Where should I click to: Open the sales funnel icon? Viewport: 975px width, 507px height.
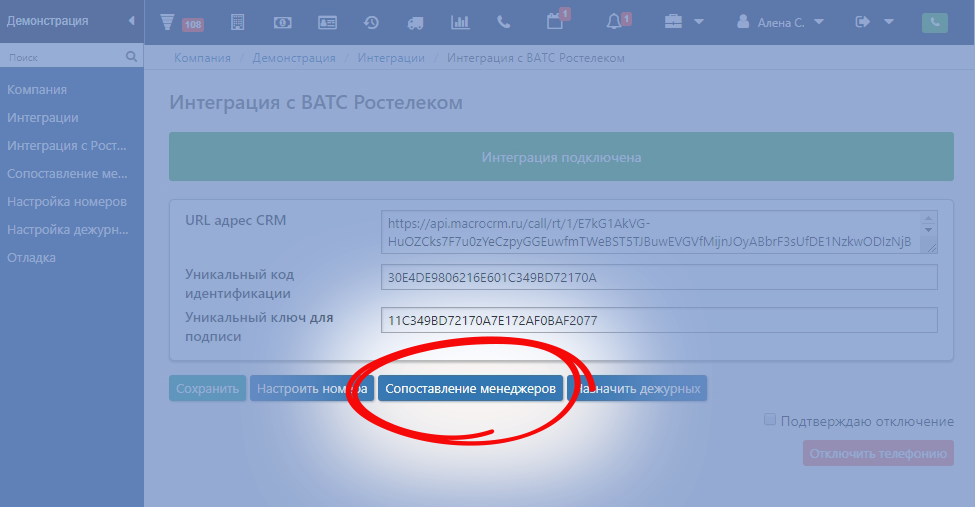(x=168, y=22)
